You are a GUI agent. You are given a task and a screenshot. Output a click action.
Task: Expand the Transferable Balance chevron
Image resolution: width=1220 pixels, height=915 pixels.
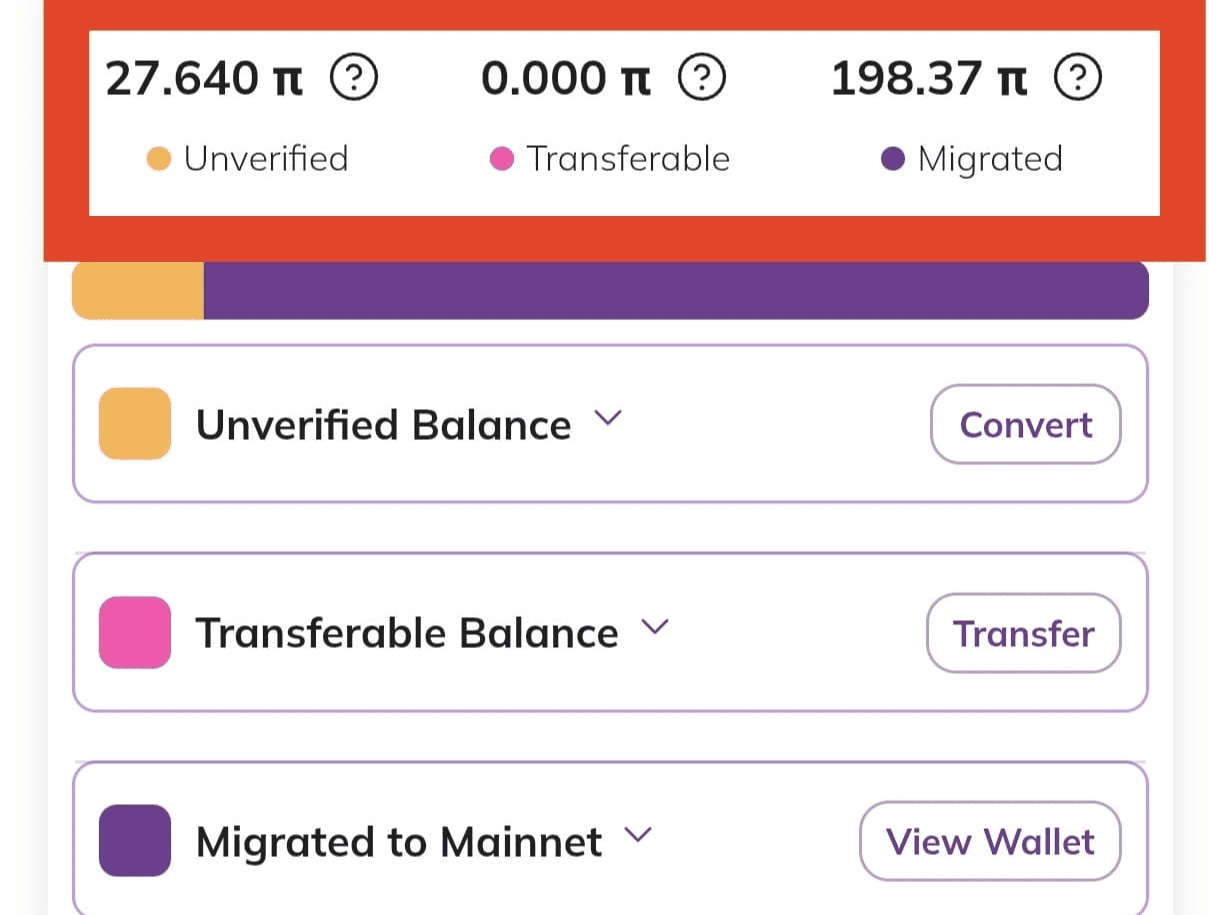click(654, 627)
